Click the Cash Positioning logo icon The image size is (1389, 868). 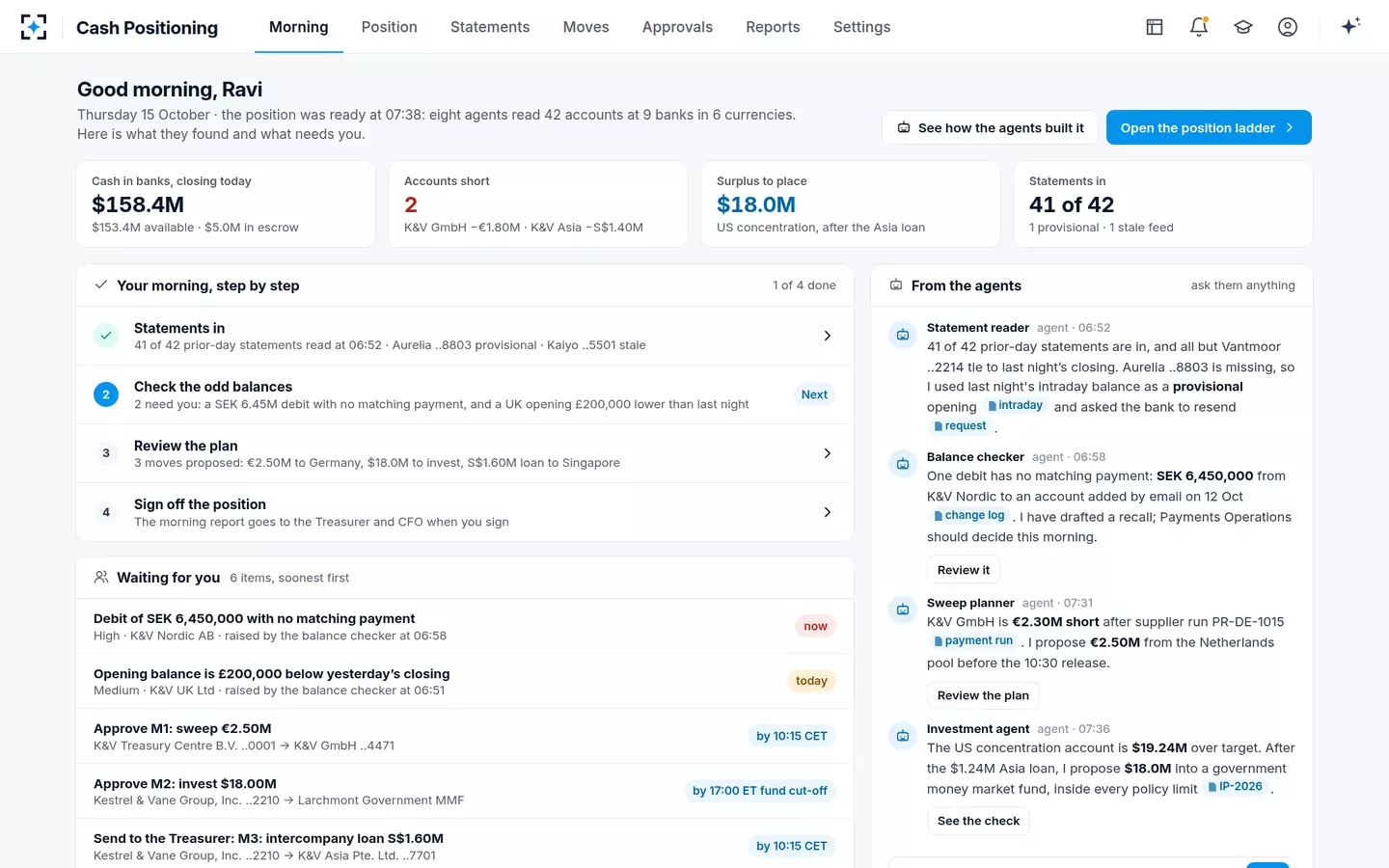pyautogui.click(x=34, y=27)
